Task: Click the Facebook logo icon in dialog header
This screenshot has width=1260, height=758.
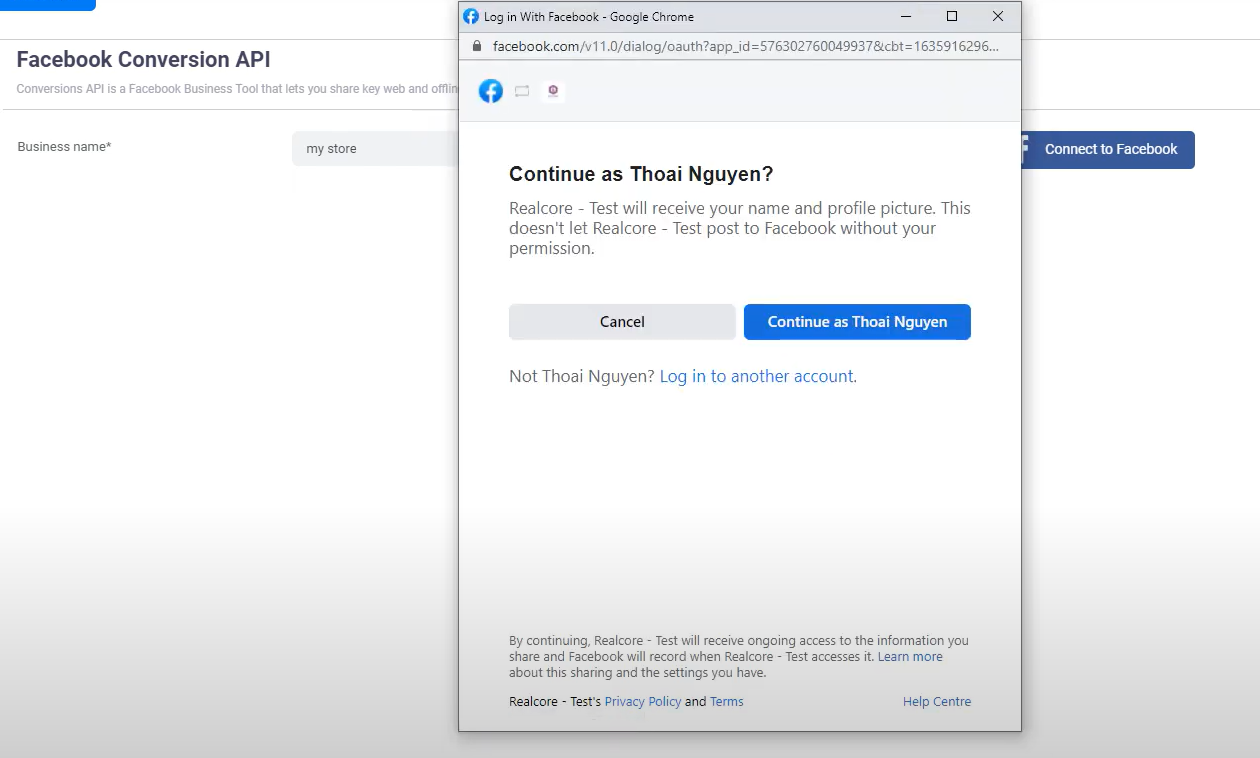Action: (x=491, y=91)
